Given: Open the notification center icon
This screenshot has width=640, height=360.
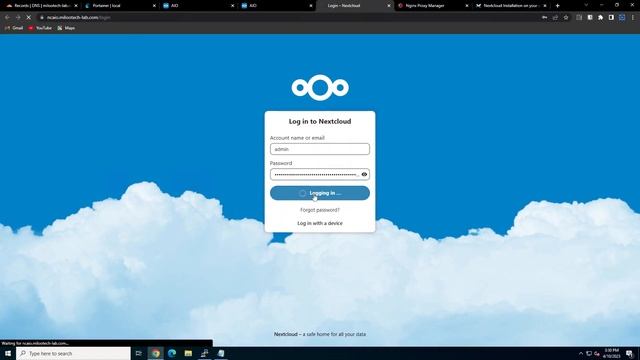Looking at the screenshot, I should coord(629,353).
